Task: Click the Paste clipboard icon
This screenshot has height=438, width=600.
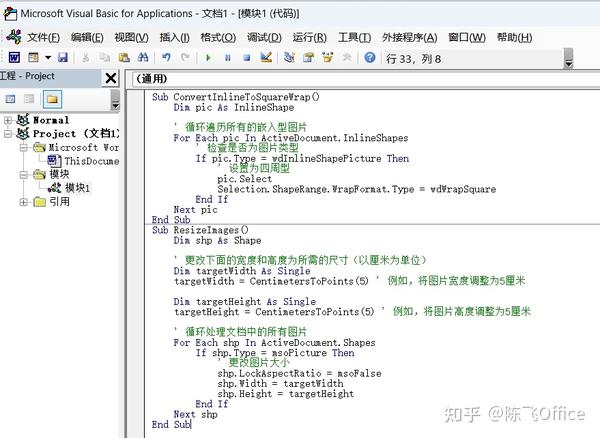Action: [124, 58]
